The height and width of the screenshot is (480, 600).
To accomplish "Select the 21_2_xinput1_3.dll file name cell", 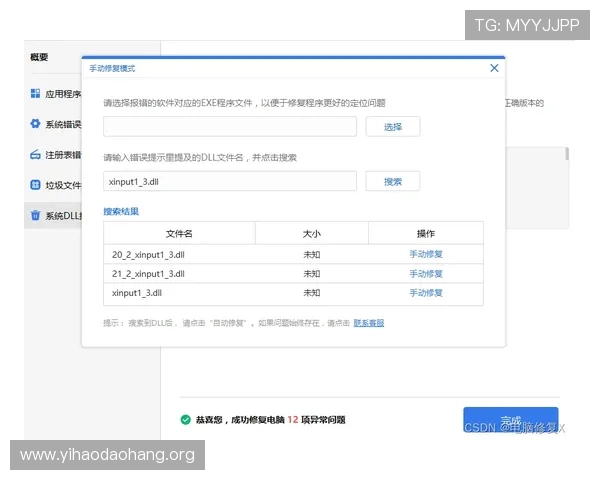I will 148,274.
